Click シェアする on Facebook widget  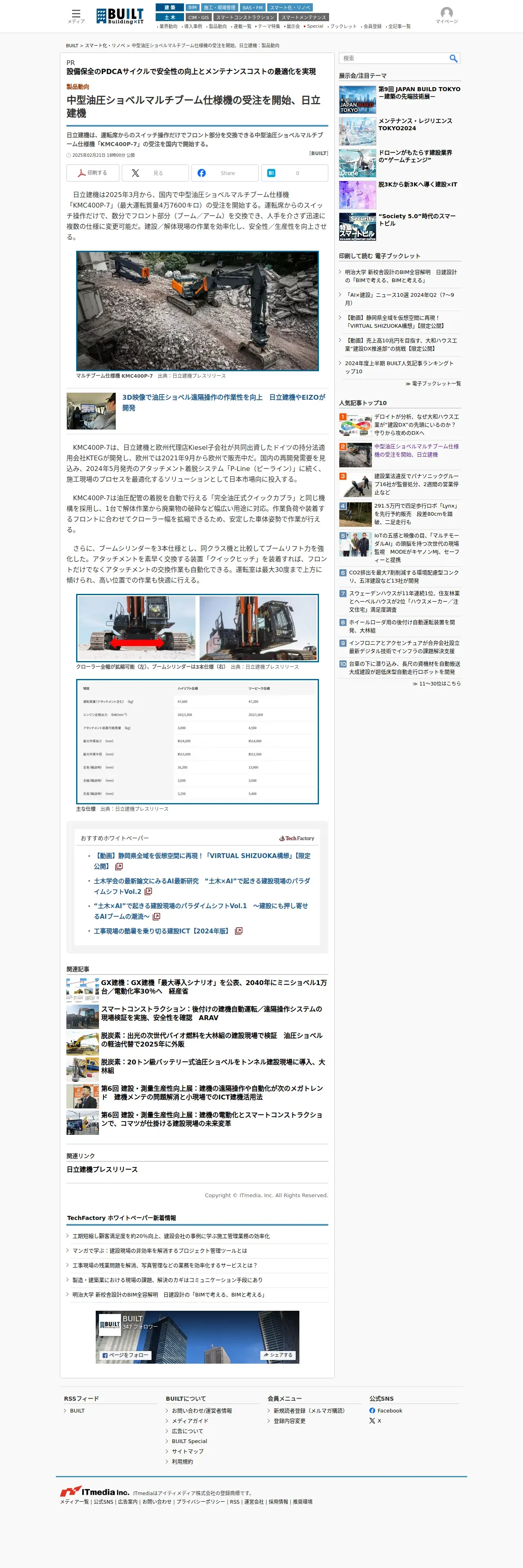point(278,1355)
